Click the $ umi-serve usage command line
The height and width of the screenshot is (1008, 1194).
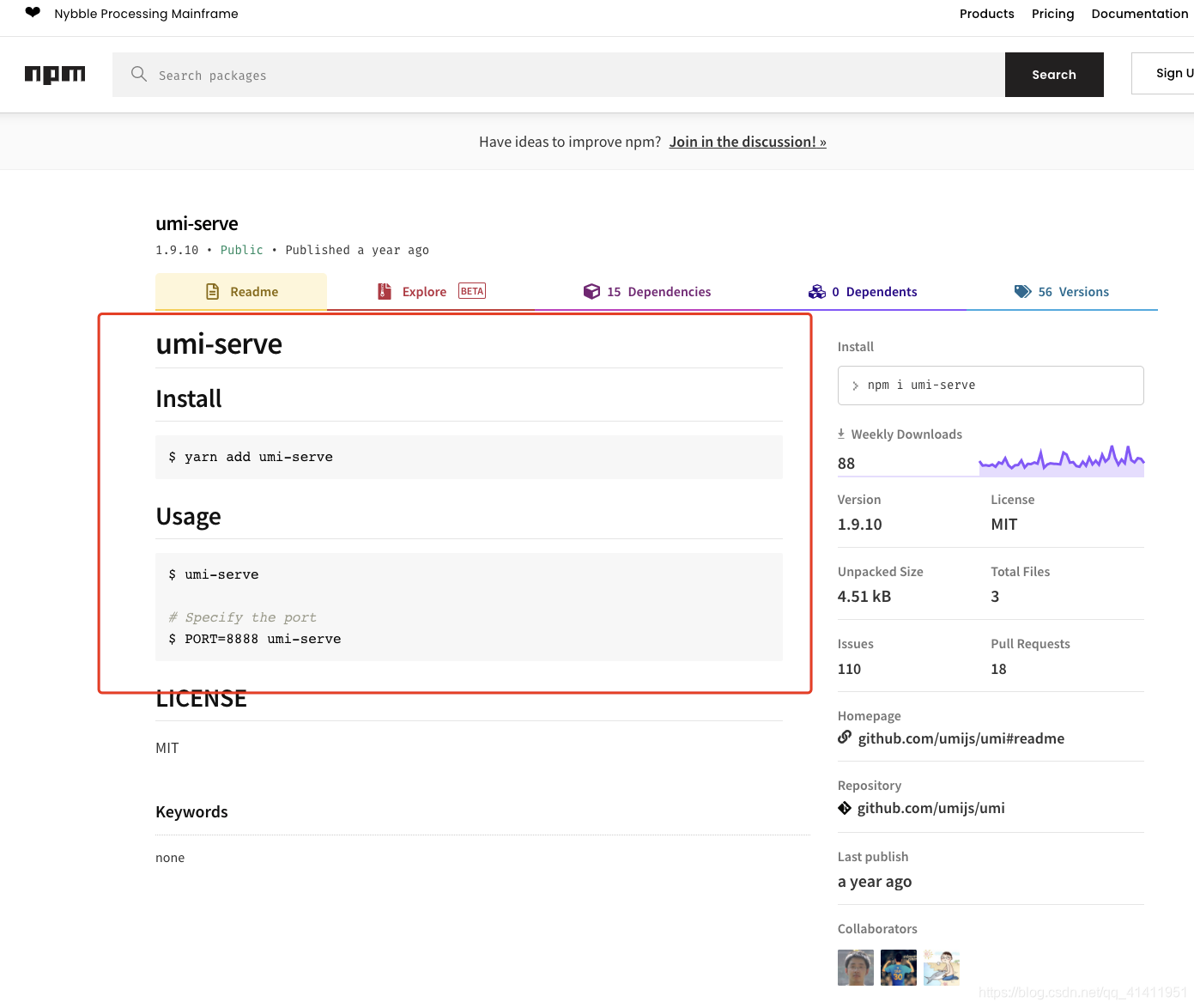coord(214,574)
